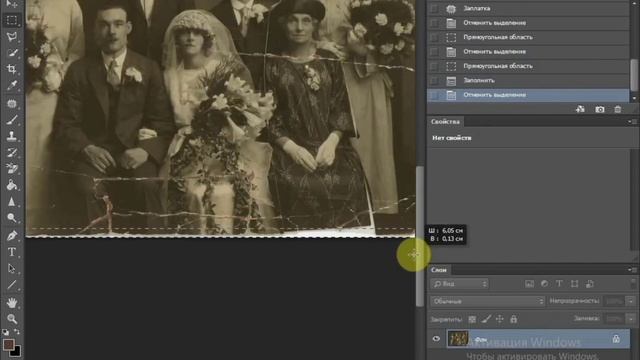Open the Вид layer filter type dropdown
Viewport: 640px width, 360px height.
pyautogui.click(x=460, y=284)
